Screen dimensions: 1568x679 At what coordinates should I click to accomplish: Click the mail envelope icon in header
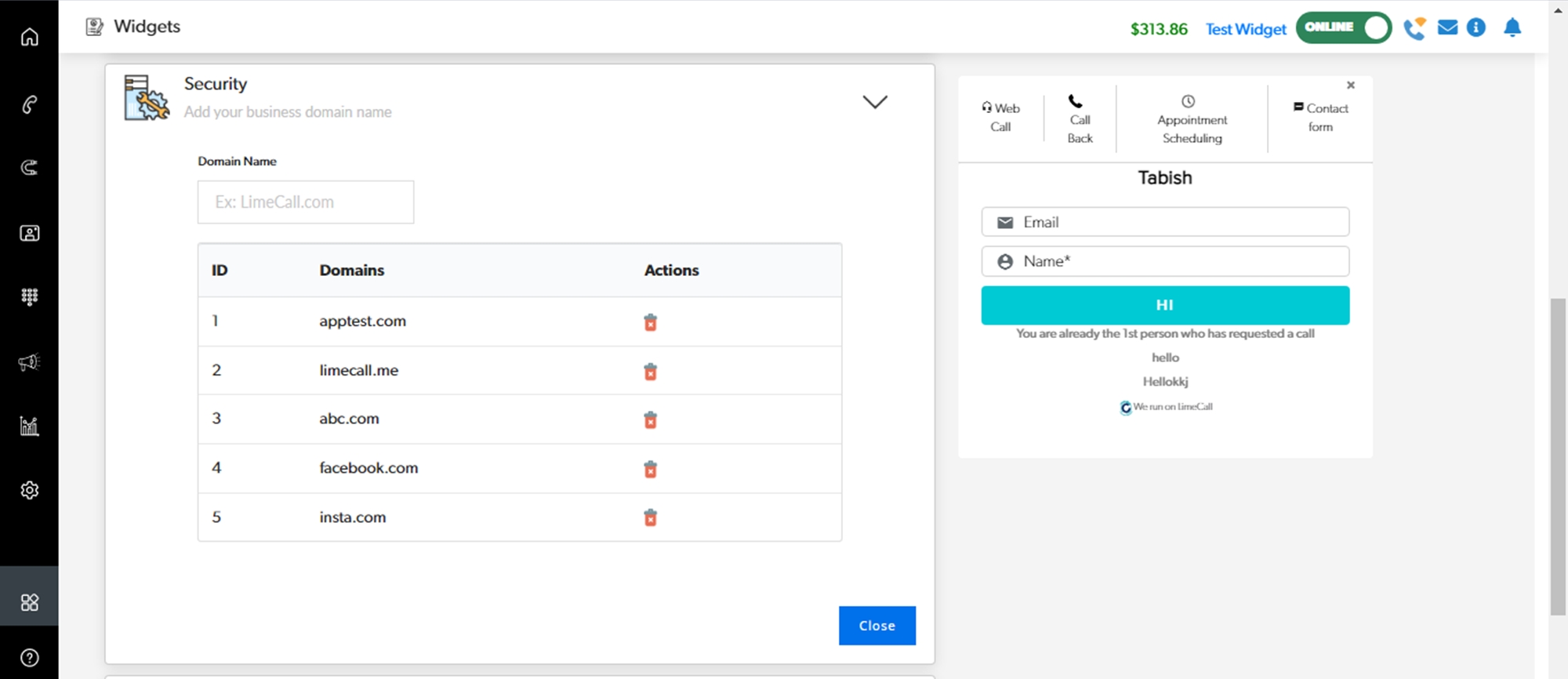tap(1447, 28)
